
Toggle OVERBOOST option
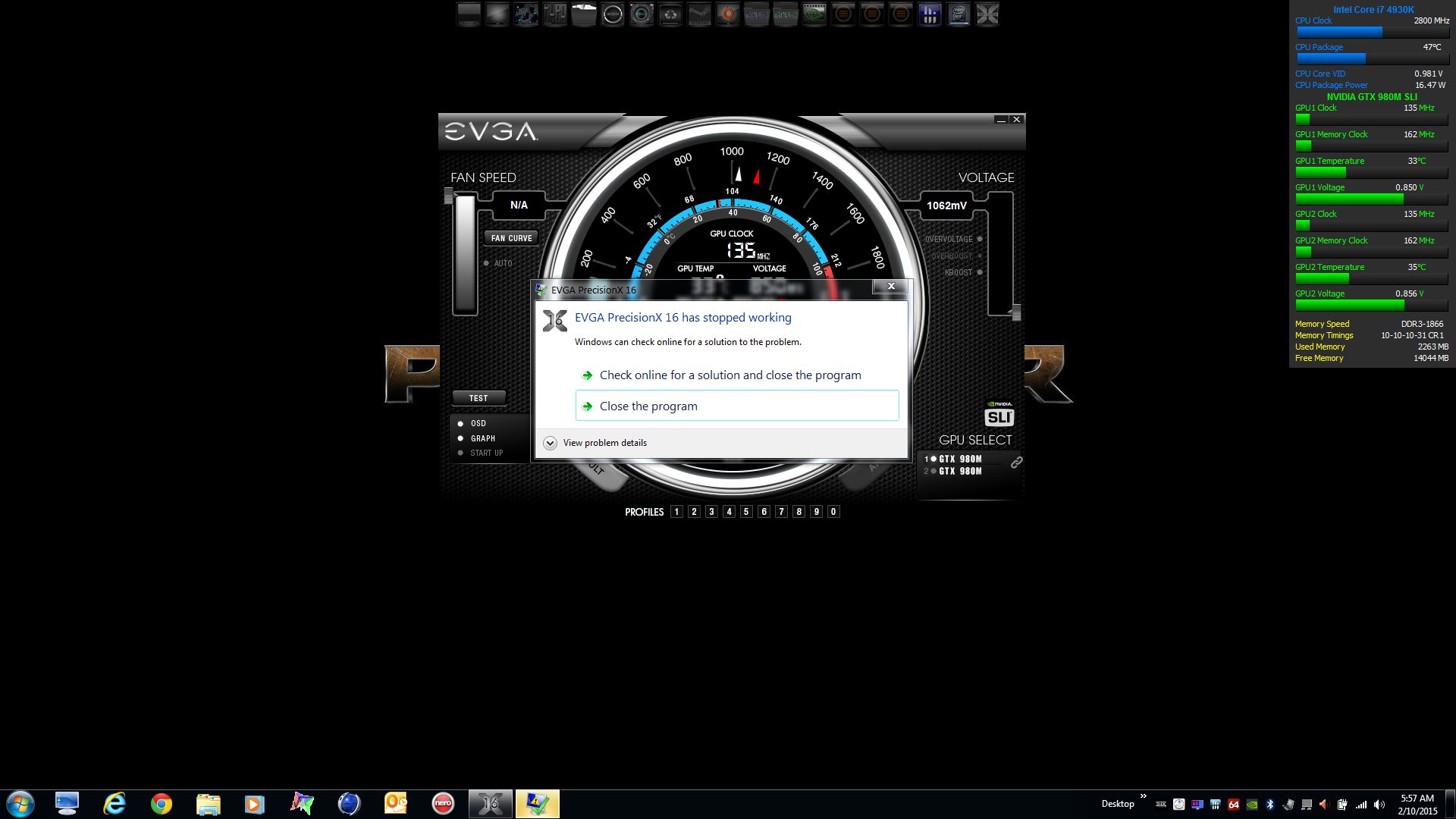(957, 256)
